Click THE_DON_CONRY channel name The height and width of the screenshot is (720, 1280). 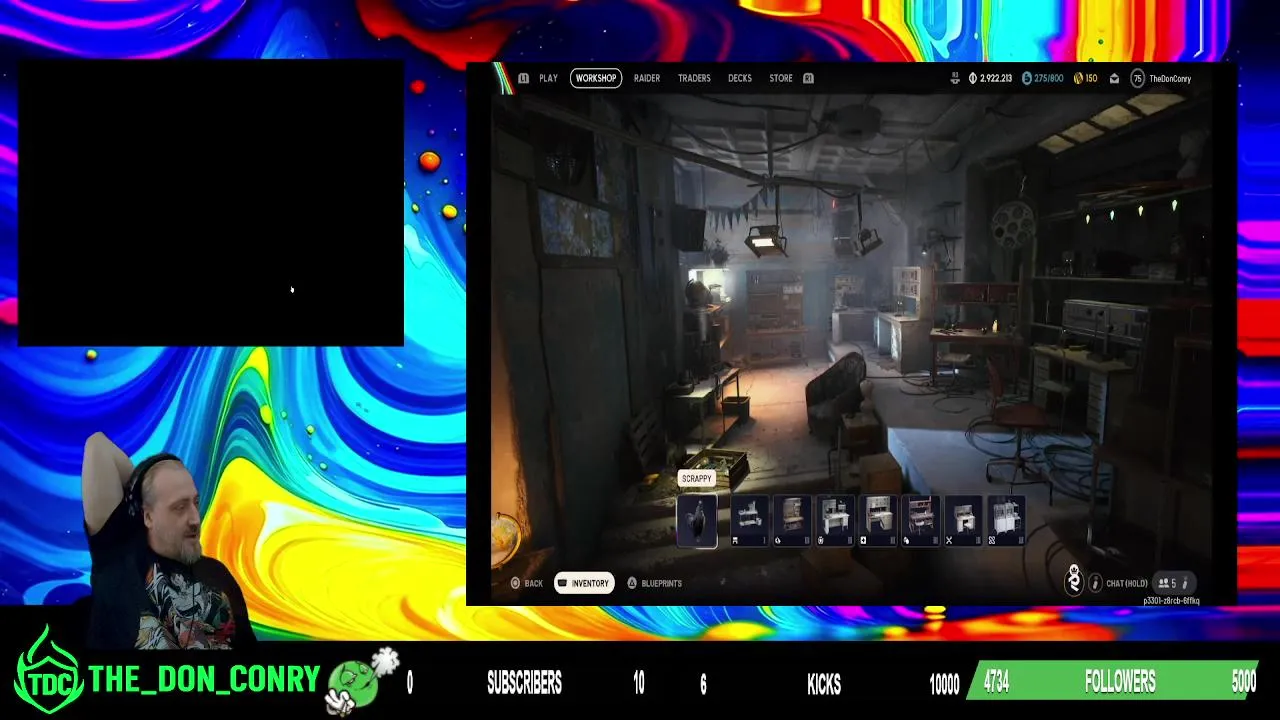[x=204, y=680]
